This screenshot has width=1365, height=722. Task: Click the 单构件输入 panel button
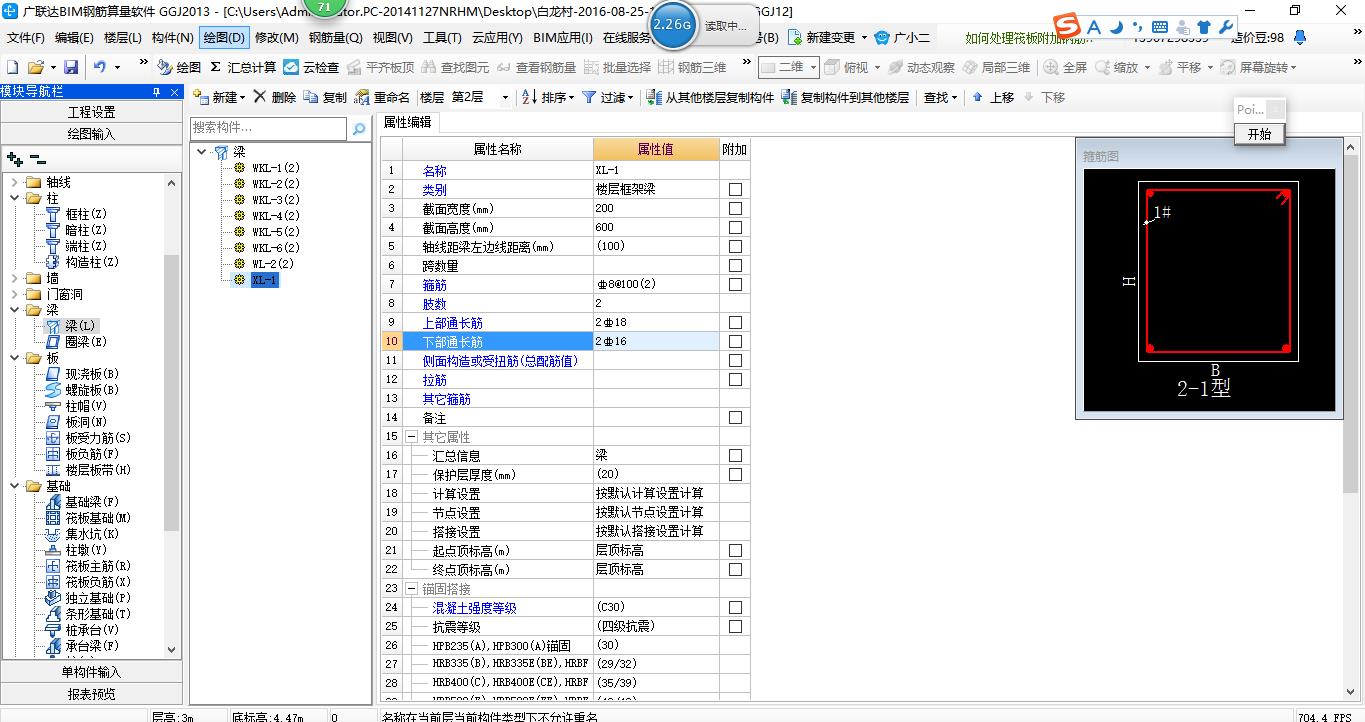[x=91, y=672]
